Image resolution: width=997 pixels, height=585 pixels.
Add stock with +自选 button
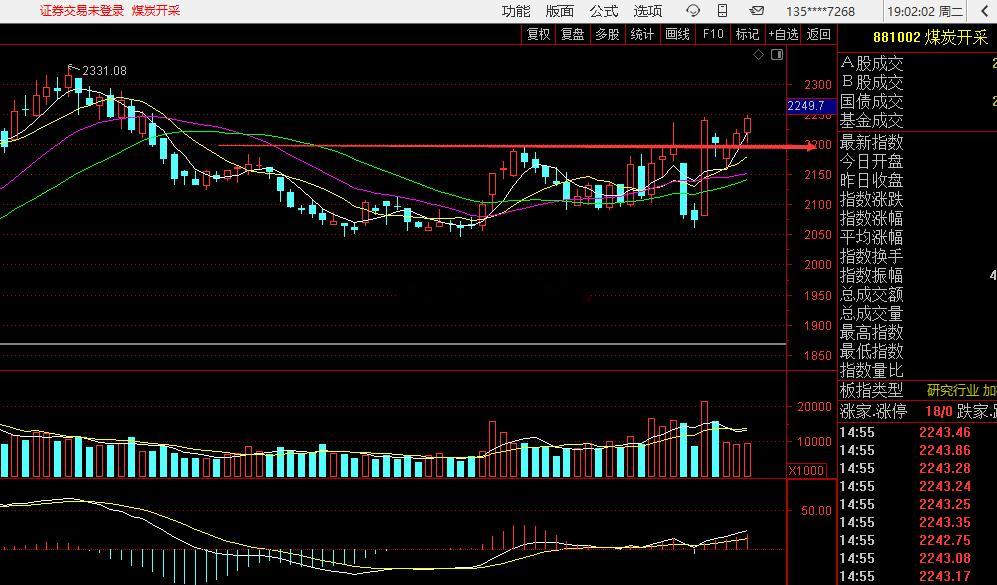point(783,34)
